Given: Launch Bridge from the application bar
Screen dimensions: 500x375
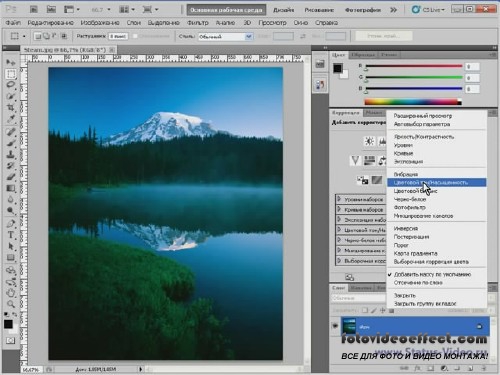Looking at the screenshot, I should click(x=34, y=9).
